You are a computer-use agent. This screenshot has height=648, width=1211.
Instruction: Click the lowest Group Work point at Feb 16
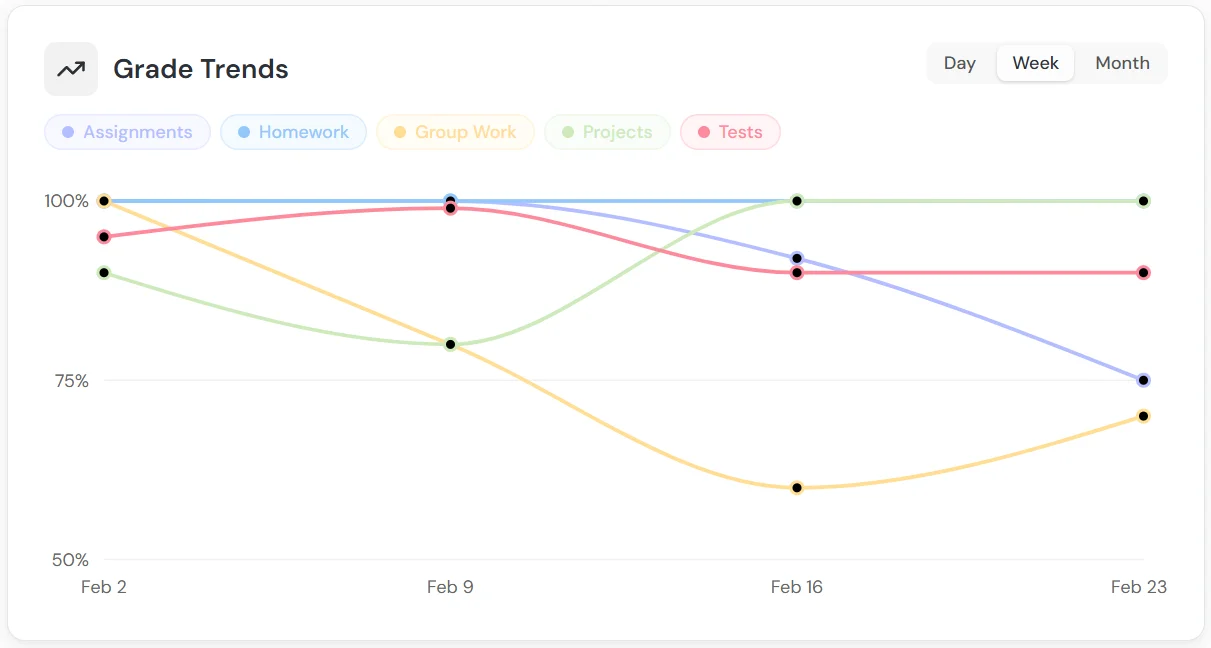pyautogui.click(x=796, y=488)
